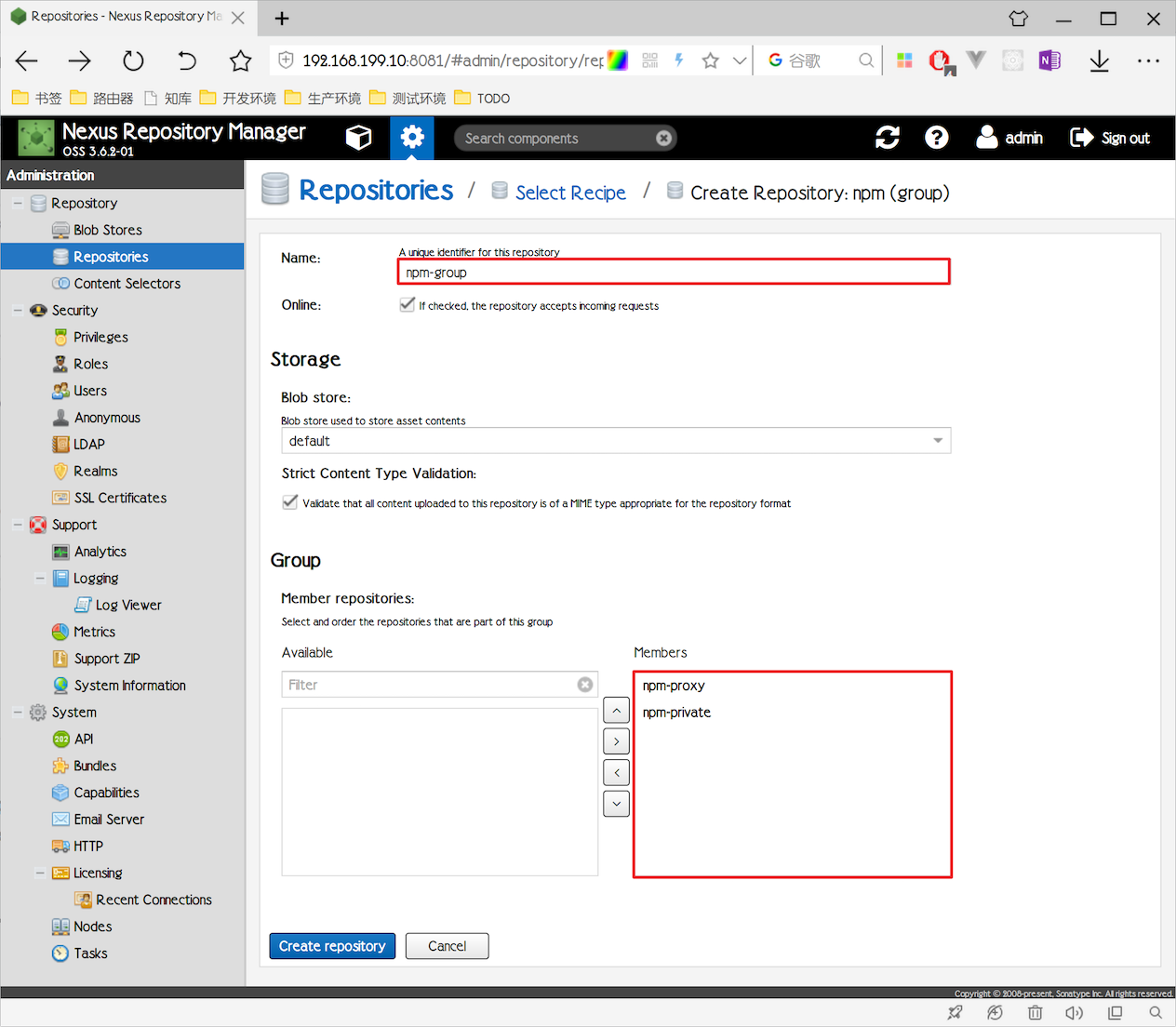Go to Repositories breadcrumb

click(376, 191)
